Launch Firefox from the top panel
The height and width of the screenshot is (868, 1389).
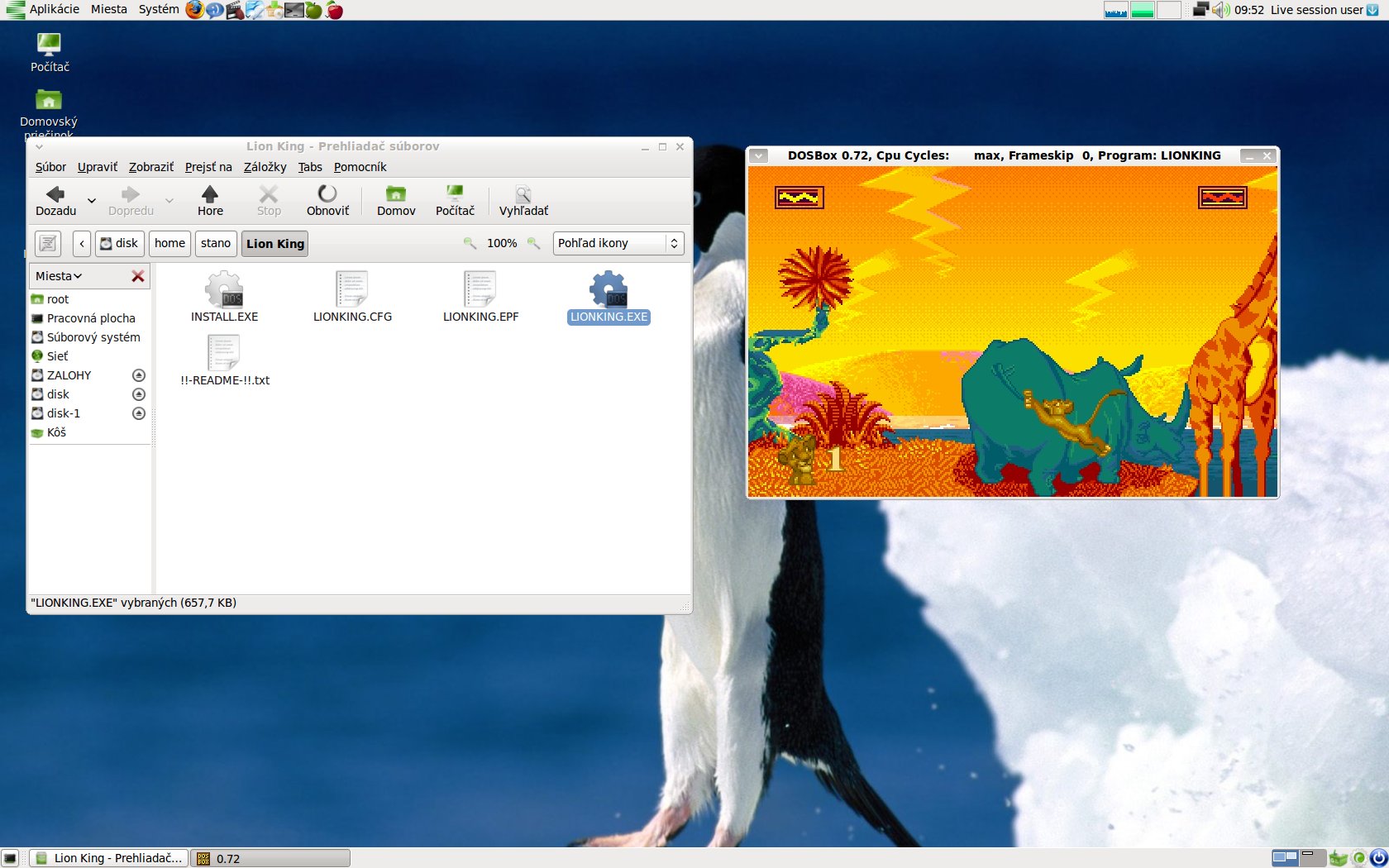pos(194,10)
